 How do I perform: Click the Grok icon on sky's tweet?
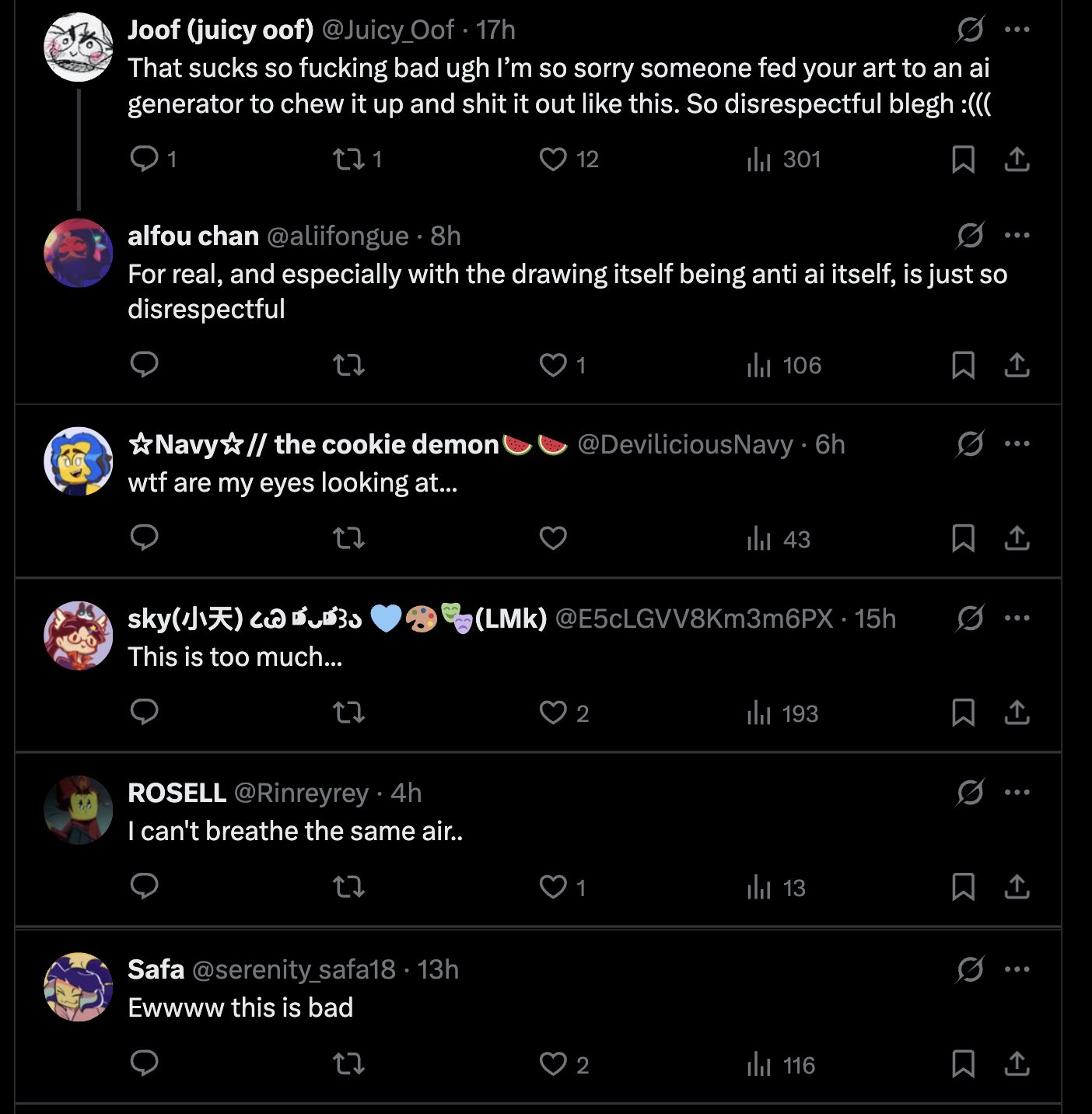click(x=971, y=618)
